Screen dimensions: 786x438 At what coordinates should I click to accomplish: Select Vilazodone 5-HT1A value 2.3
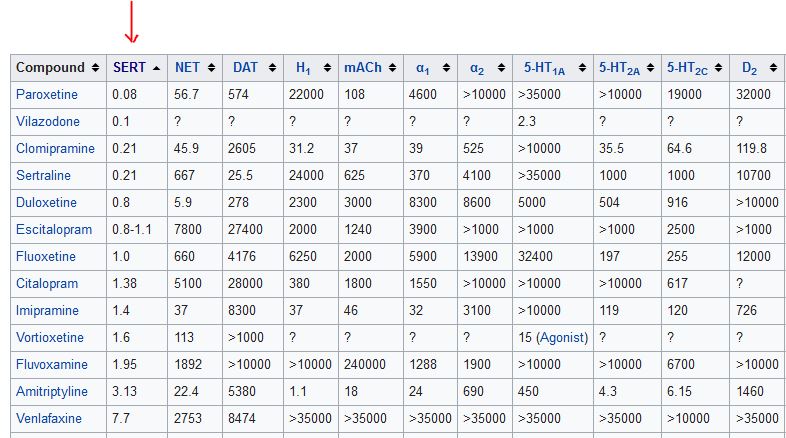coord(527,122)
